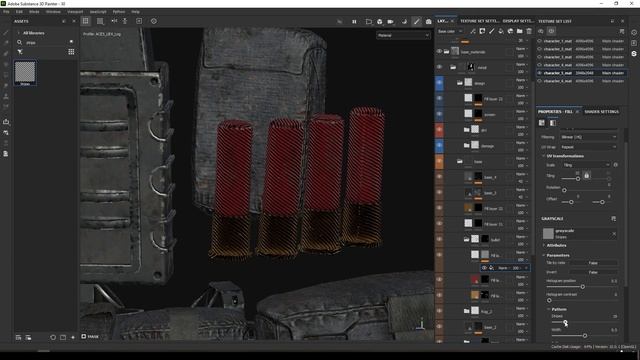
Task: Open the Edit menu
Action: point(19,12)
